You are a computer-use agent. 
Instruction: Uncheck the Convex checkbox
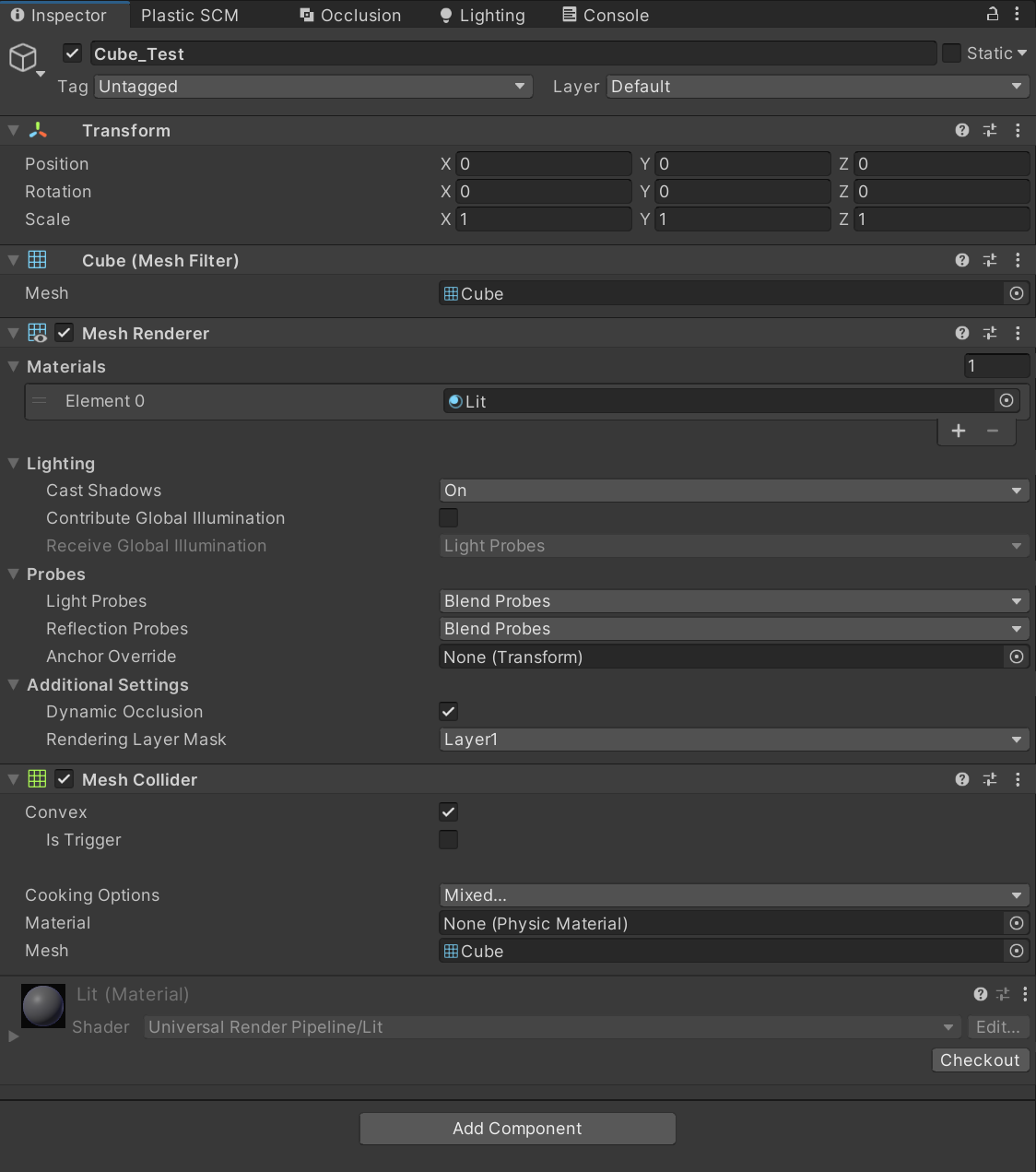449,812
